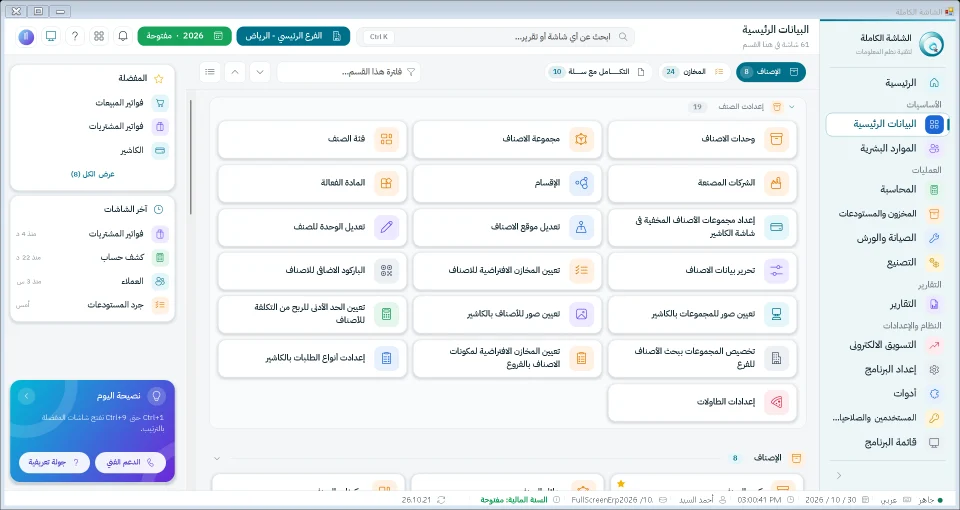Go to الرئيسية in the sidebar
Viewport: 960px width, 510px height.
(x=888, y=83)
